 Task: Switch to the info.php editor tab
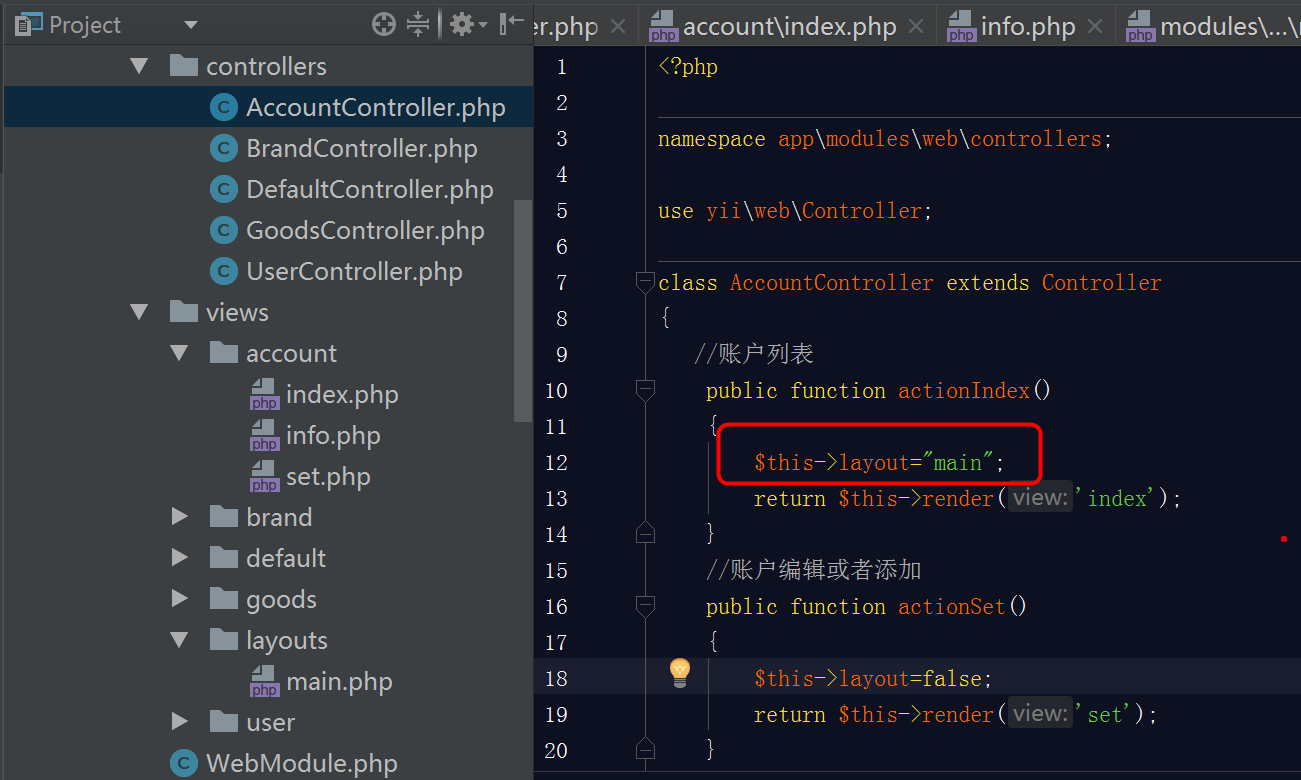pos(1028,26)
